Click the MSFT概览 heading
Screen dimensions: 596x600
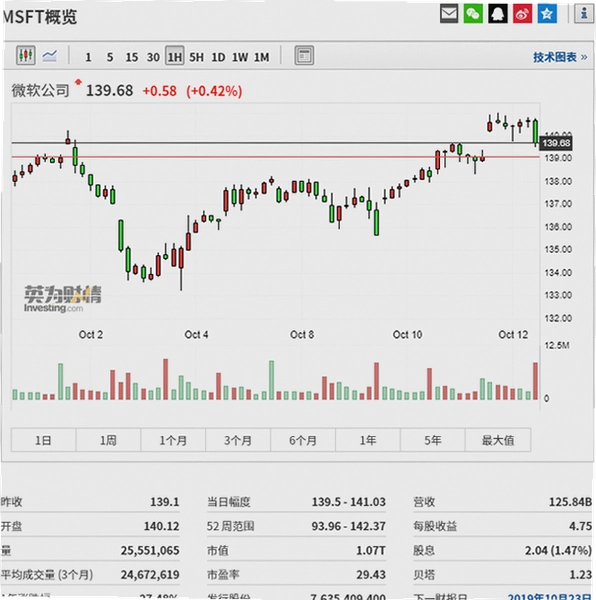point(40,17)
